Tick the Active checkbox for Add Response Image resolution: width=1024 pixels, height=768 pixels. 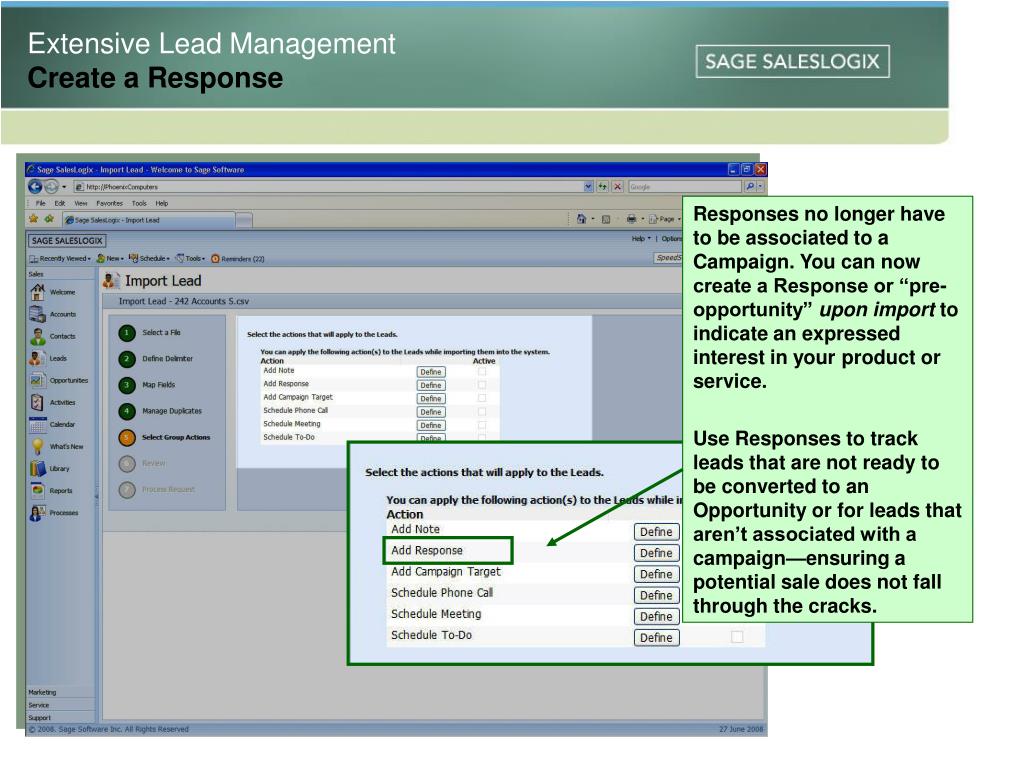pos(482,385)
